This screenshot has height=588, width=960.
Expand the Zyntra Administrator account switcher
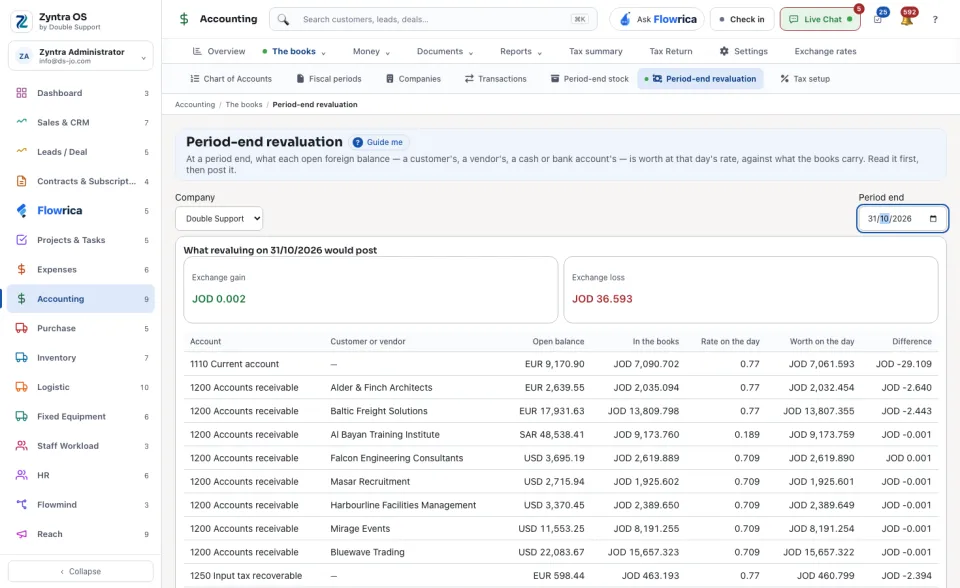[x=81, y=56]
